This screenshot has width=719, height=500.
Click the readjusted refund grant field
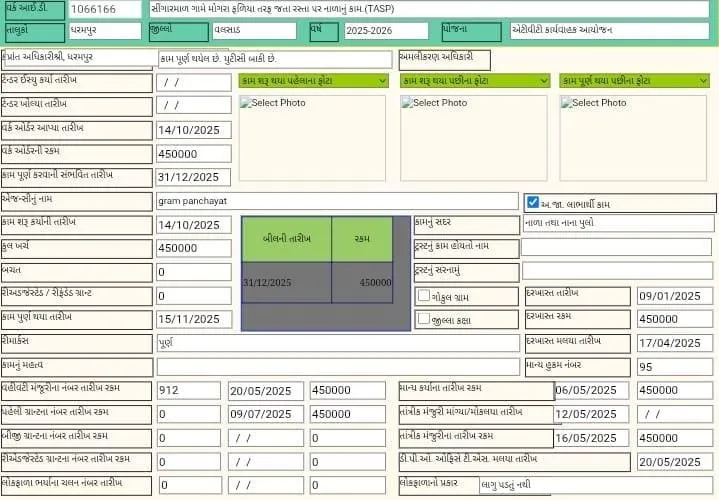[x=194, y=296]
